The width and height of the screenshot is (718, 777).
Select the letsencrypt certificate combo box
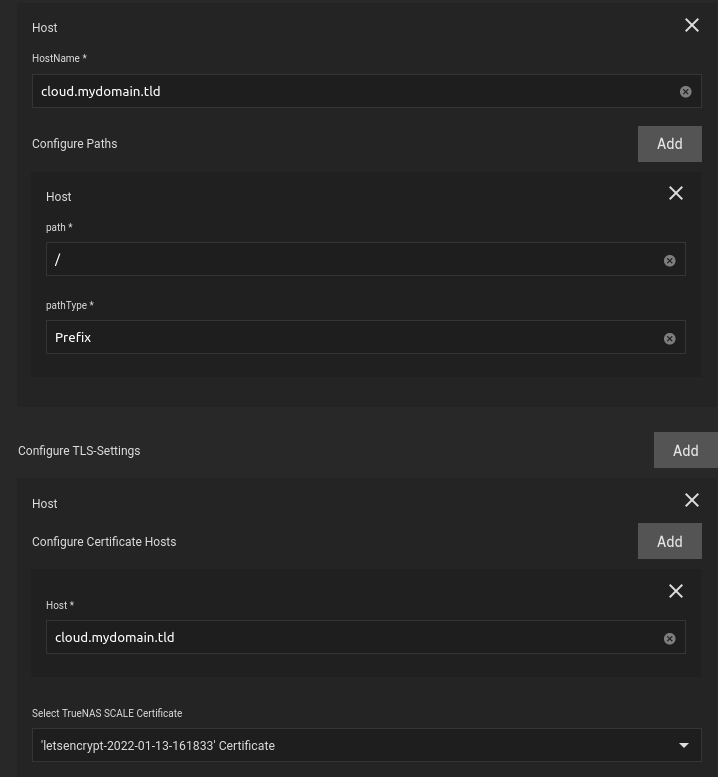pyautogui.click(x=350, y=746)
